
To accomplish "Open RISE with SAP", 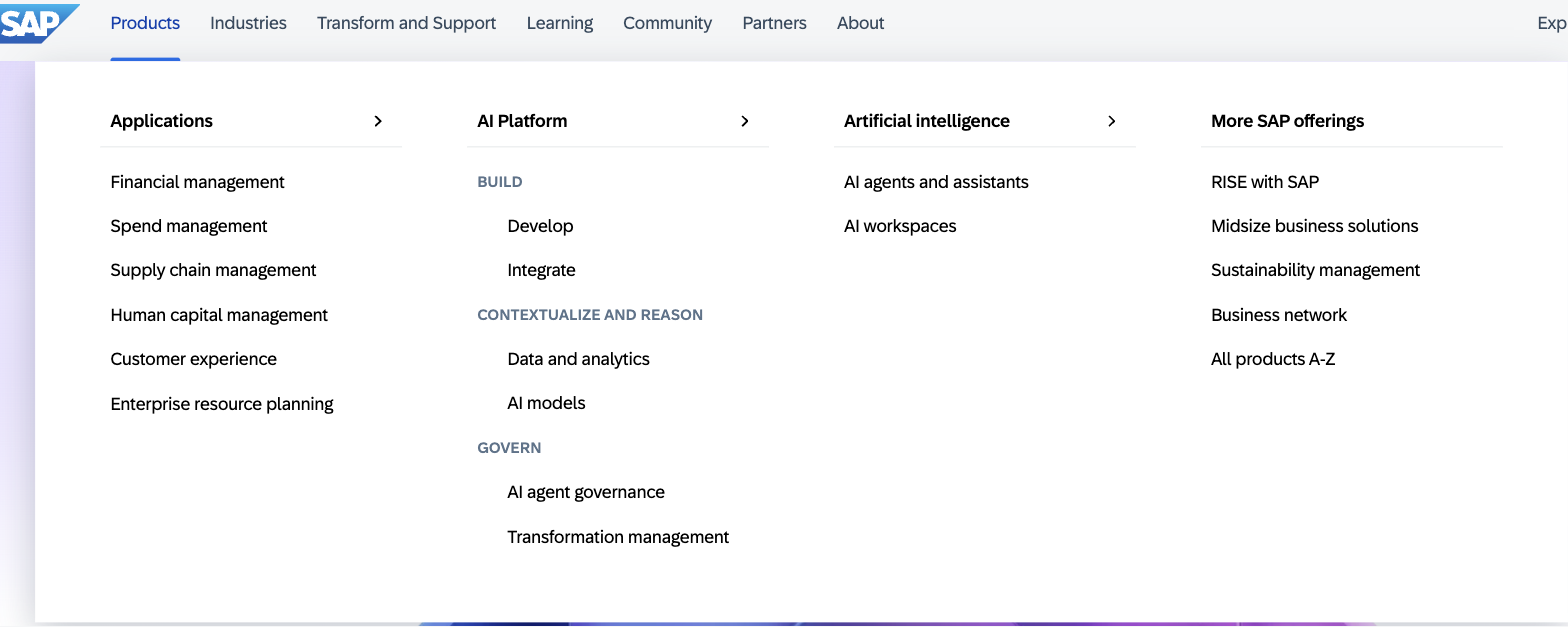I will coord(1265,182).
